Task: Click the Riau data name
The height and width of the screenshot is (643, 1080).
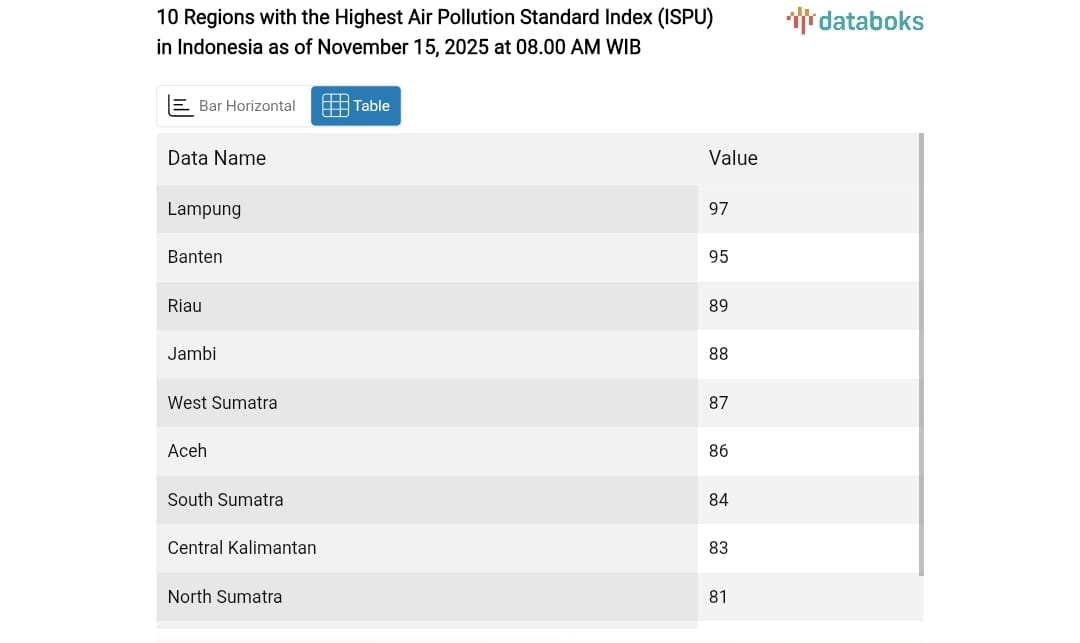Action: pyautogui.click(x=185, y=306)
